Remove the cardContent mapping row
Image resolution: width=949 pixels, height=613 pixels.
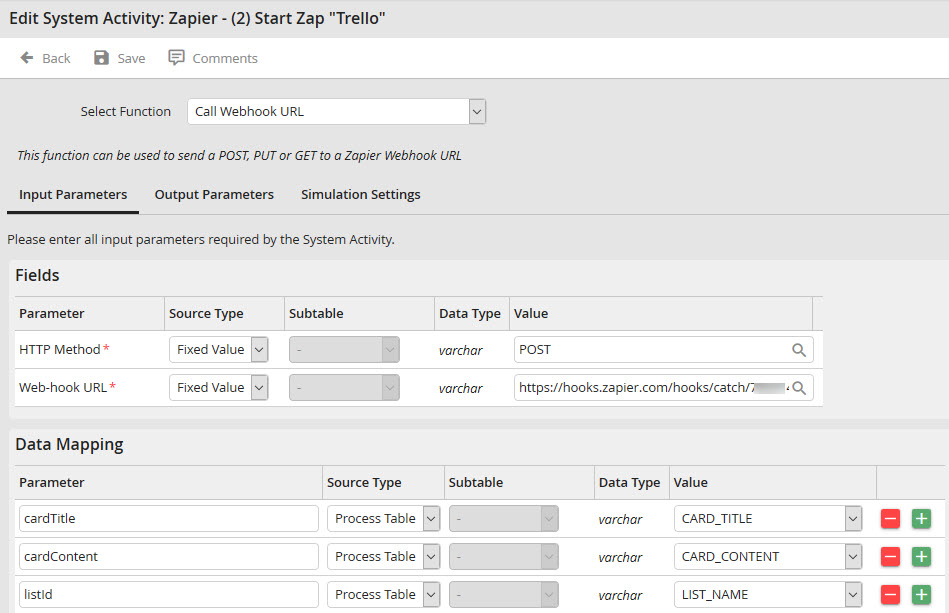(x=890, y=557)
